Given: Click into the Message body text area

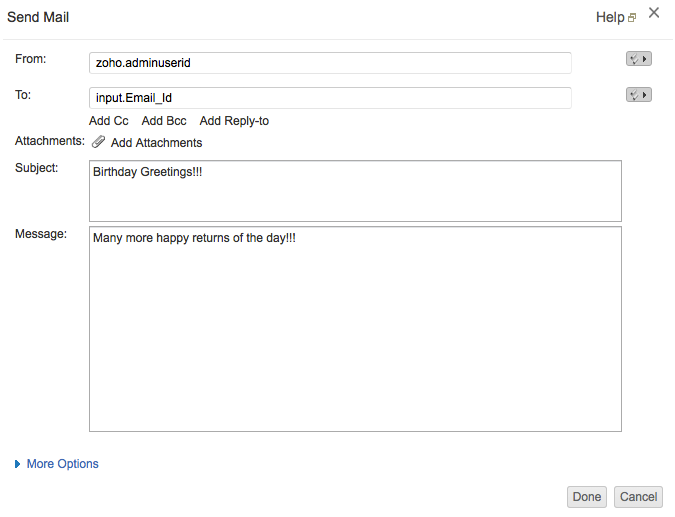Looking at the screenshot, I should pos(355,329).
